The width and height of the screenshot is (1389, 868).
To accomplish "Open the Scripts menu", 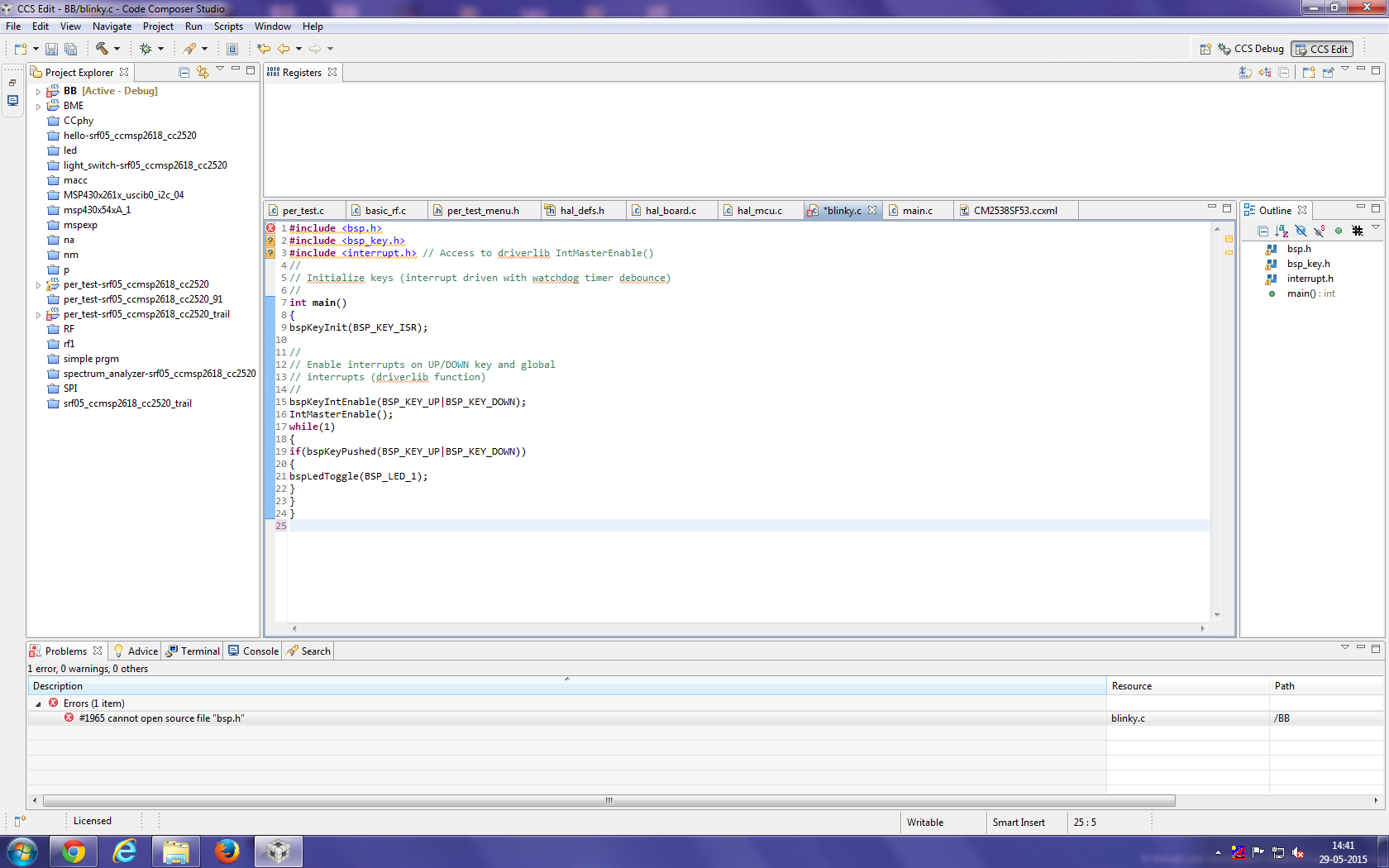I will coord(228,26).
